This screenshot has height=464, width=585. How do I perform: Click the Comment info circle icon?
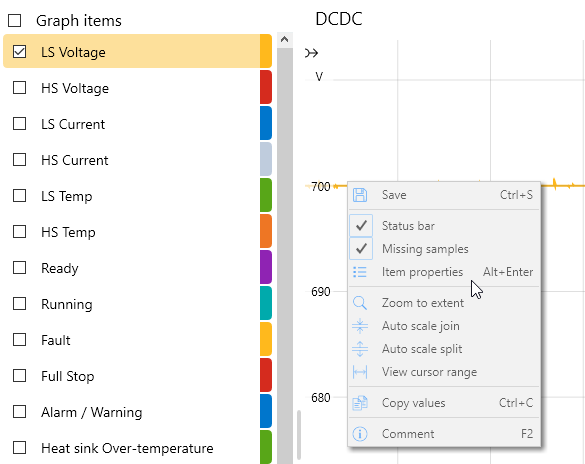[x=360, y=434]
